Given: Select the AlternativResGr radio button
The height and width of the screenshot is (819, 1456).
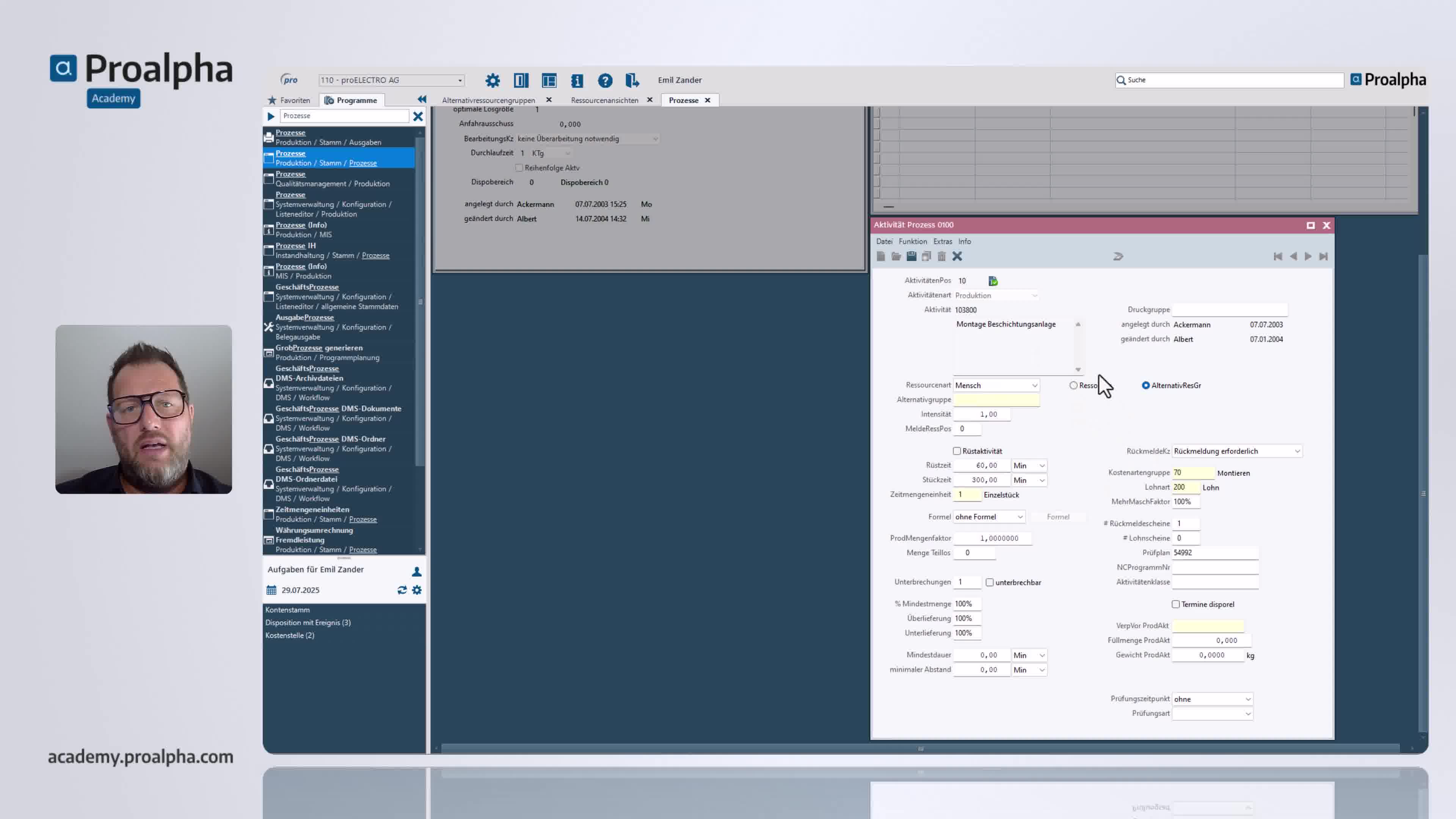Looking at the screenshot, I should (x=1146, y=386).
